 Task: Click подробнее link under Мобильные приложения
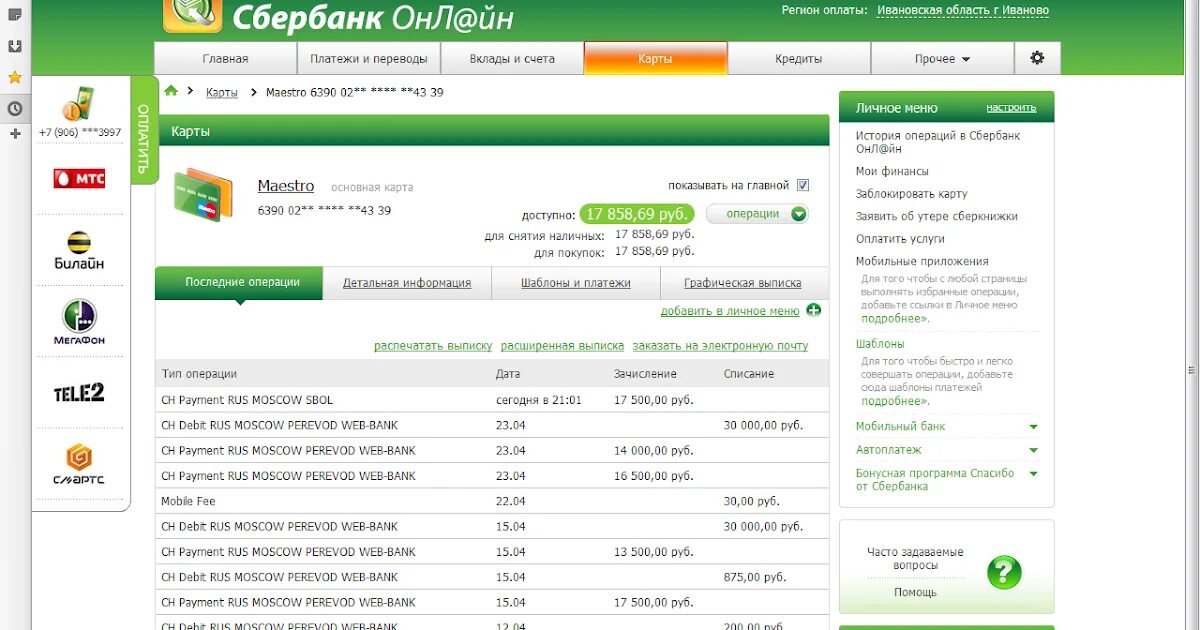coord(895,318)
